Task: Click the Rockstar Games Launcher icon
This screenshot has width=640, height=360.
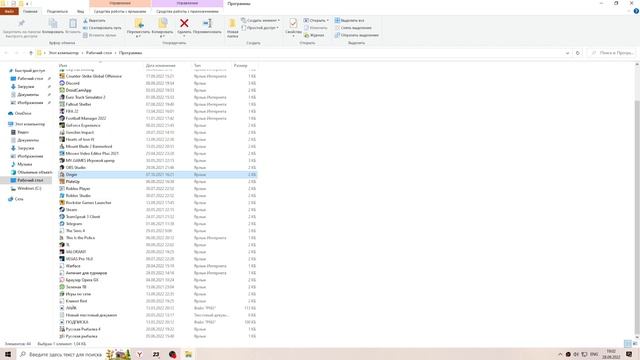Action: [x=62, y=202]
